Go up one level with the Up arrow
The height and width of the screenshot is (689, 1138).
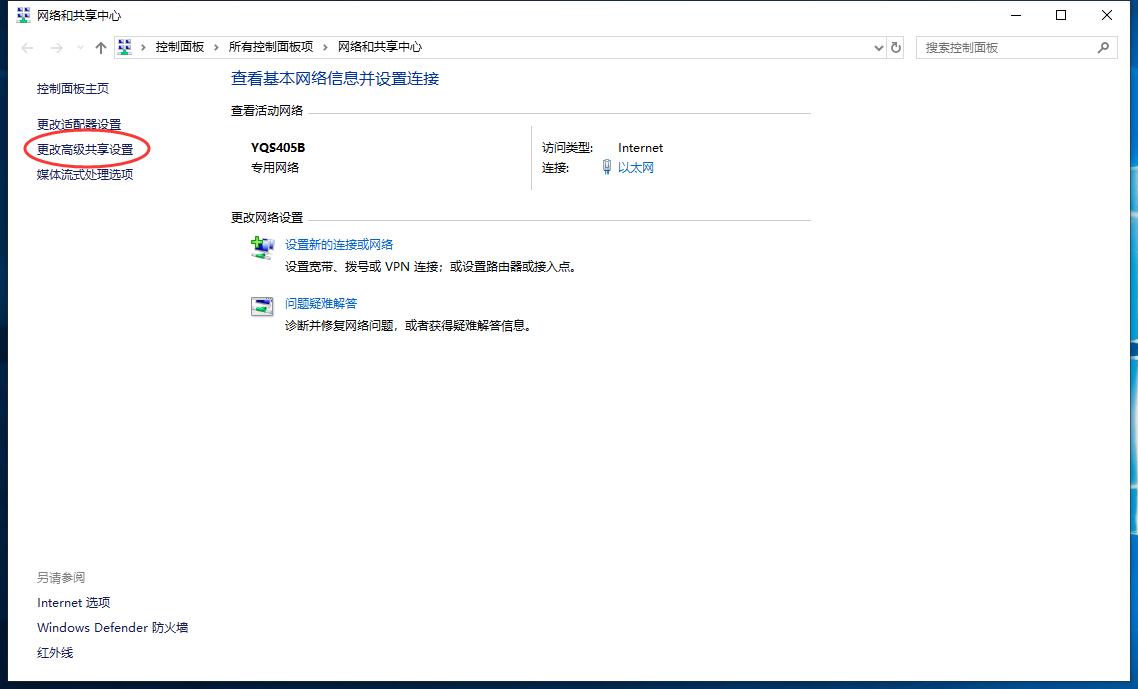pos(101,48)
